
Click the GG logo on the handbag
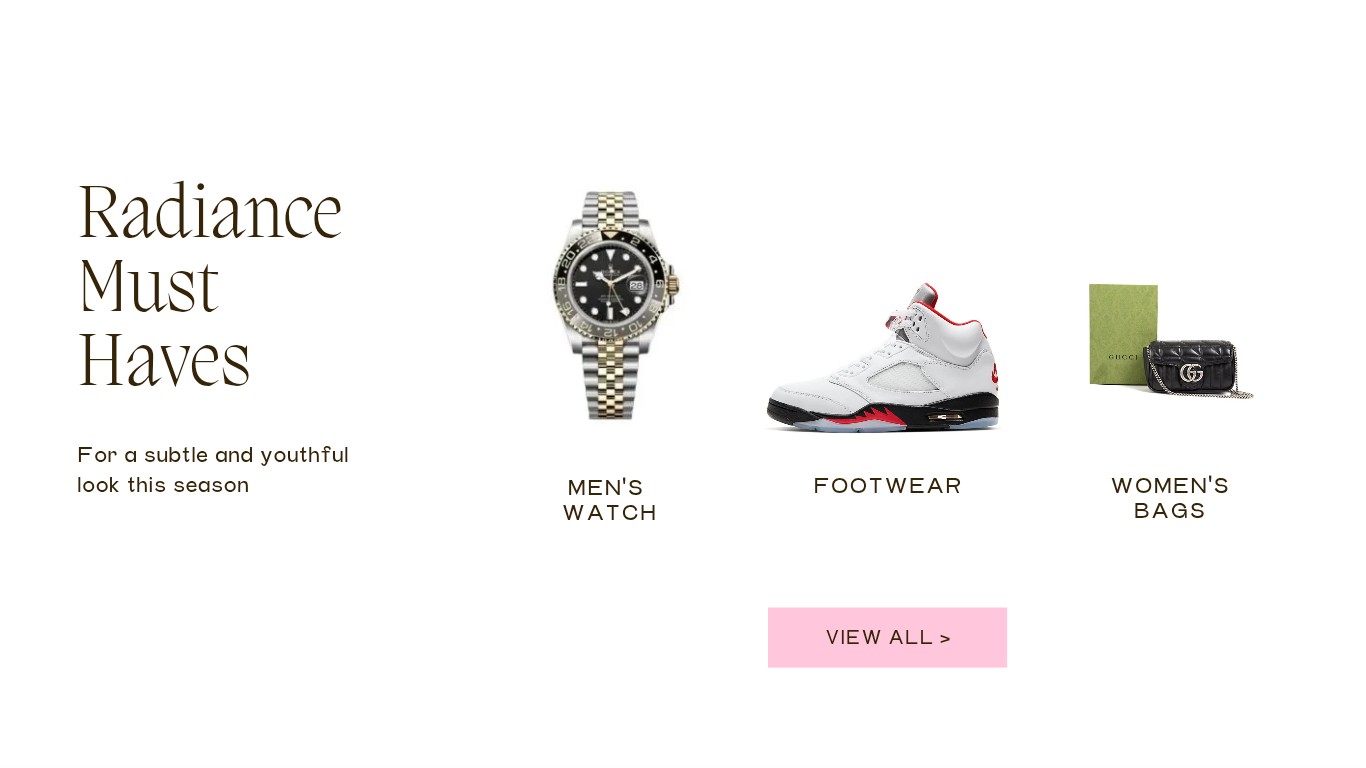click(1191, 373)
